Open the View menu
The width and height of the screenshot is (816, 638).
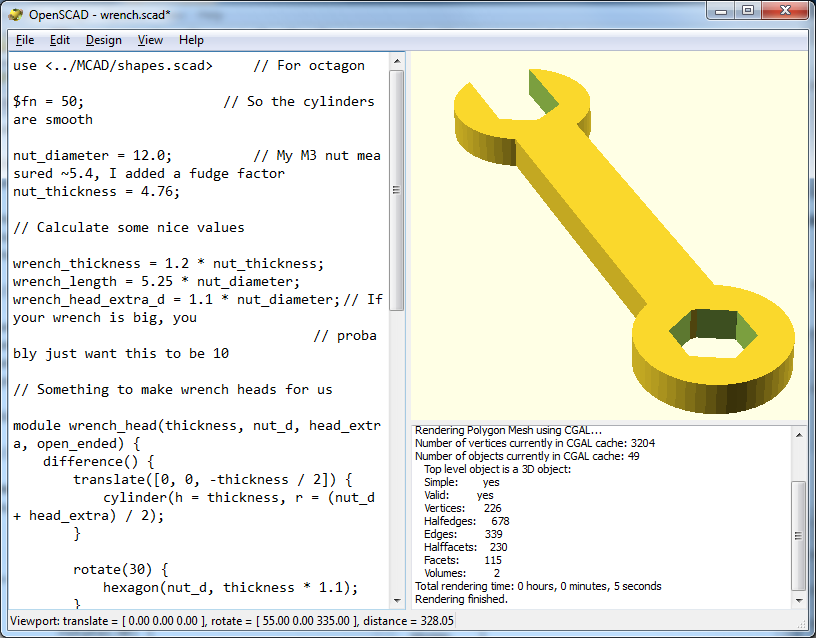pyautogui.click(x=150, y=40)
